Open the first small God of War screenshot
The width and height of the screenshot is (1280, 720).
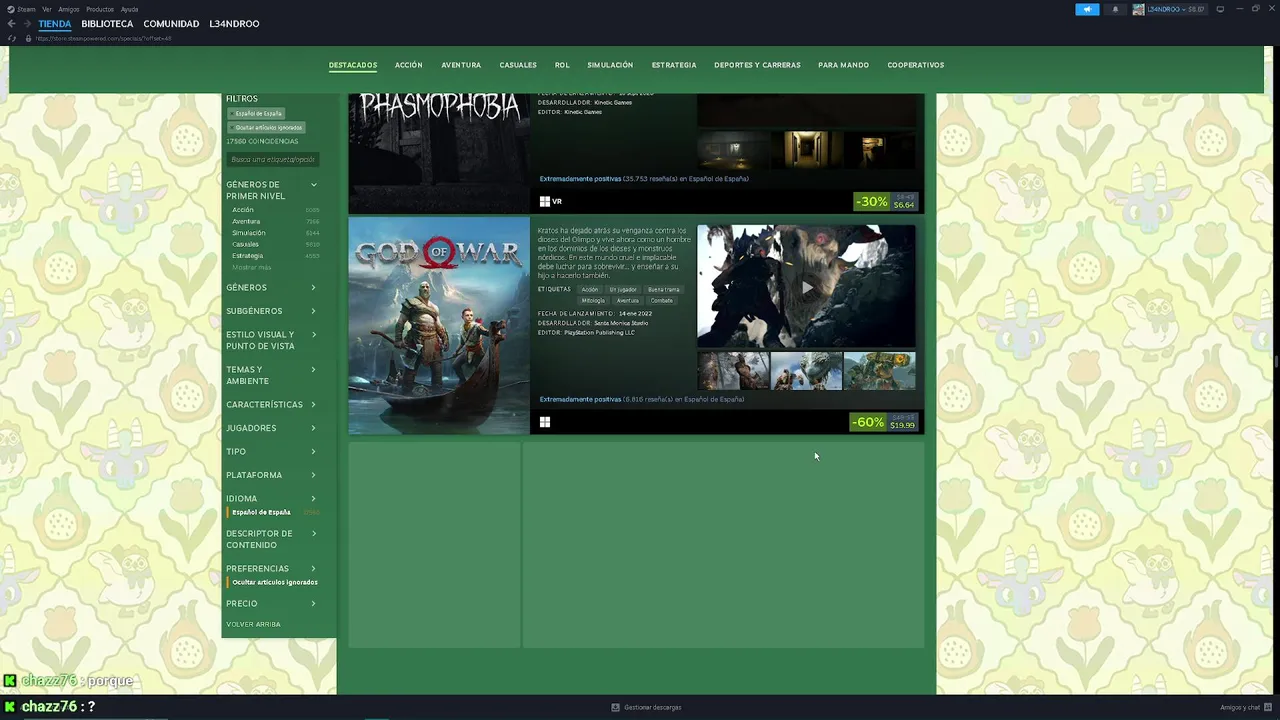click(x=733, y=371)
